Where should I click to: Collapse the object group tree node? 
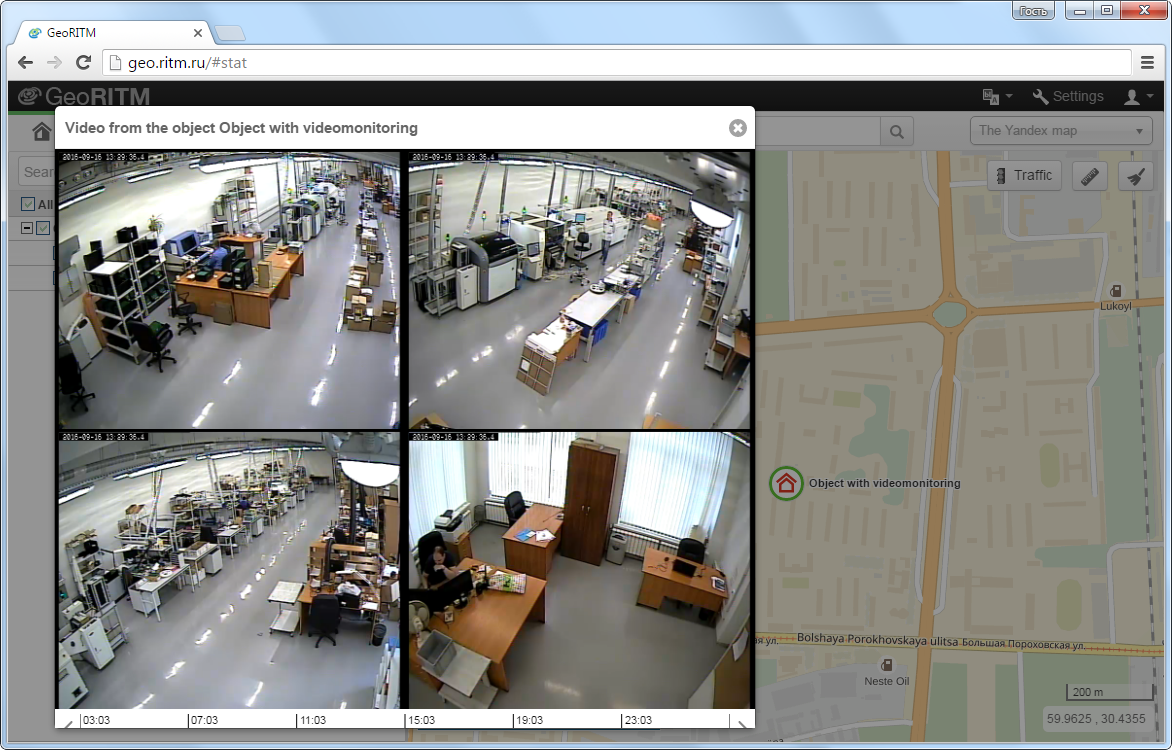27,228
